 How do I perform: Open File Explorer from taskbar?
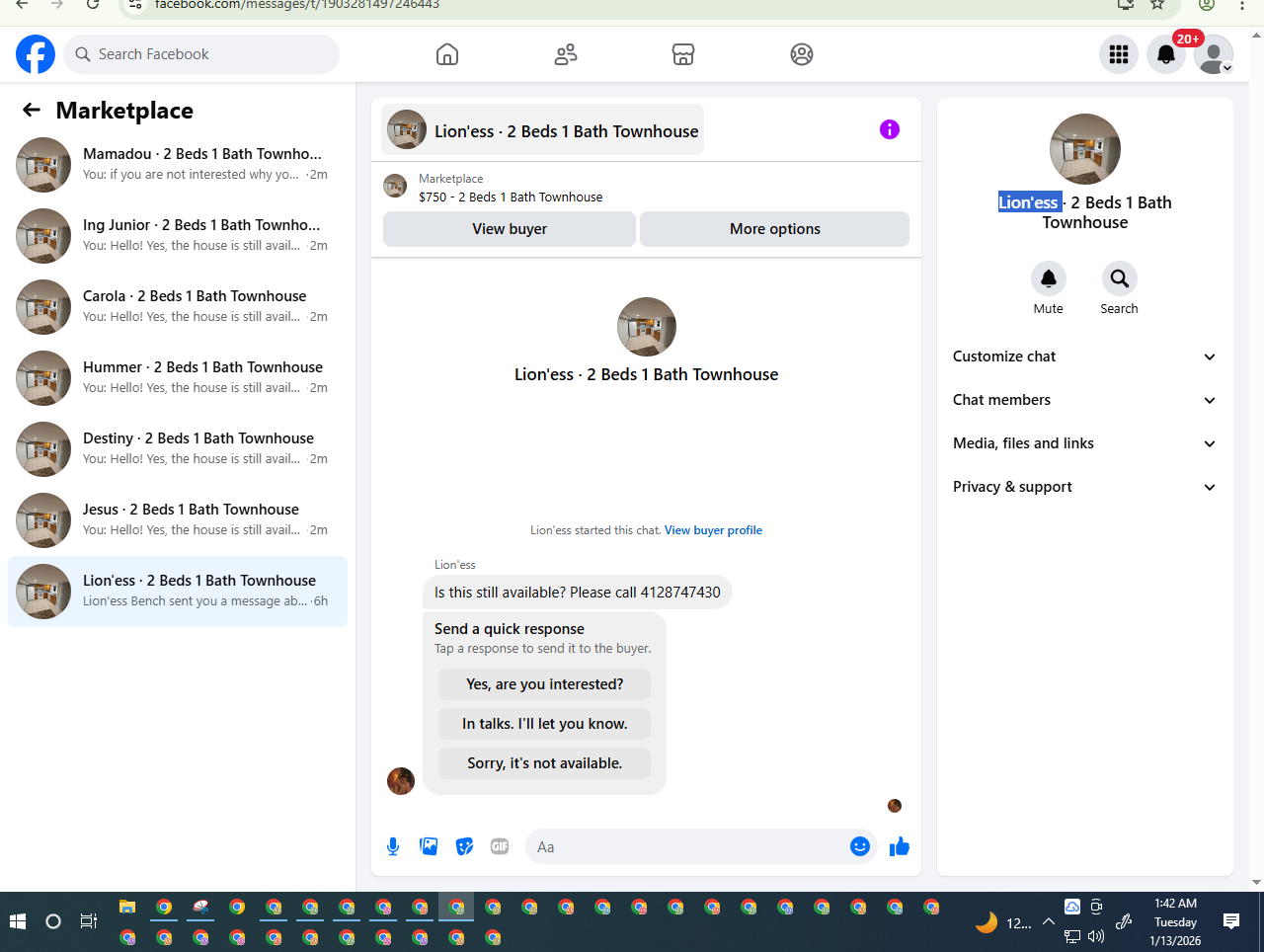click(127, 907)
